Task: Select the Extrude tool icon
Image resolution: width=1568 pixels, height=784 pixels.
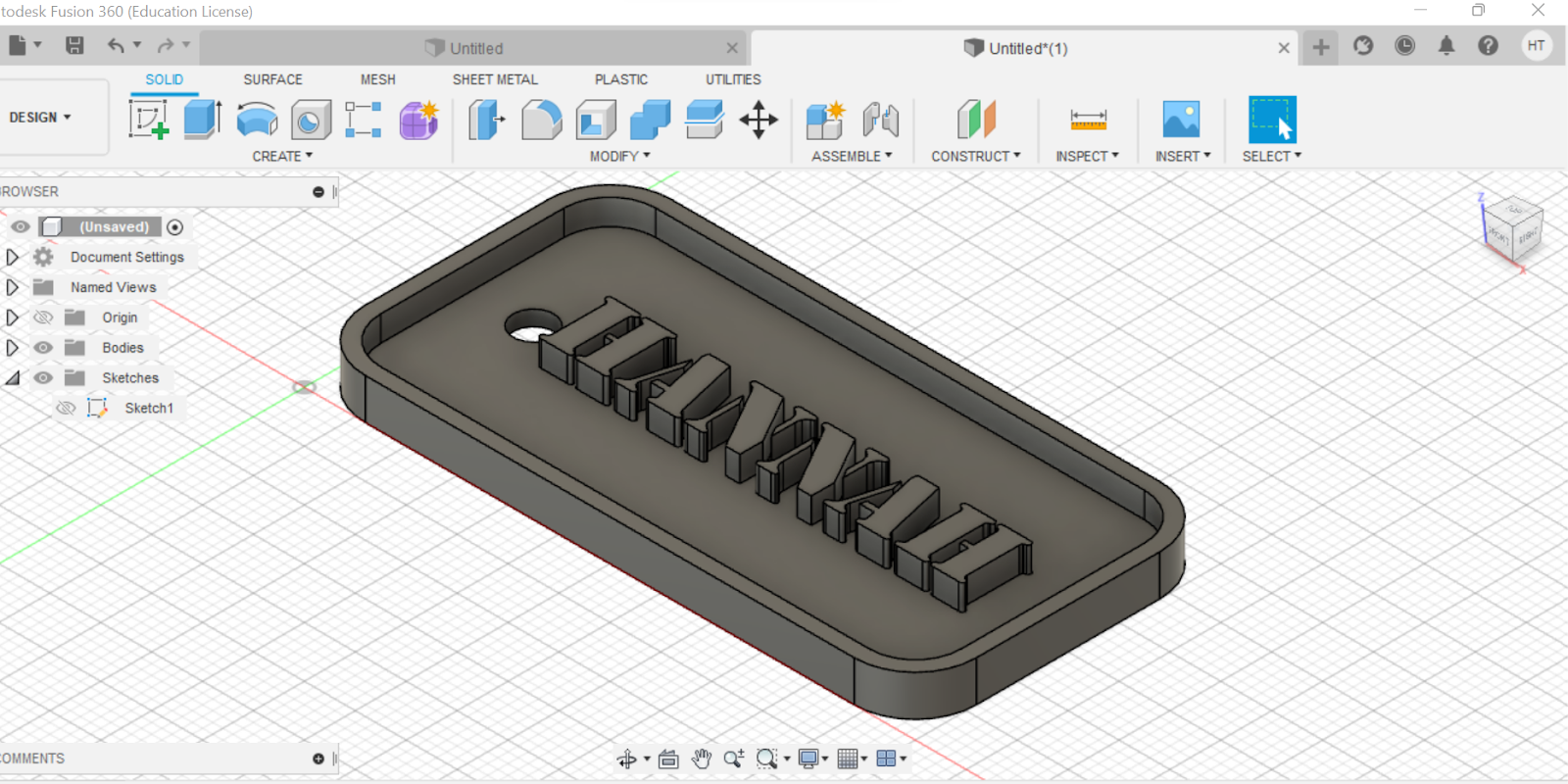Action: (x=203, y=120)
